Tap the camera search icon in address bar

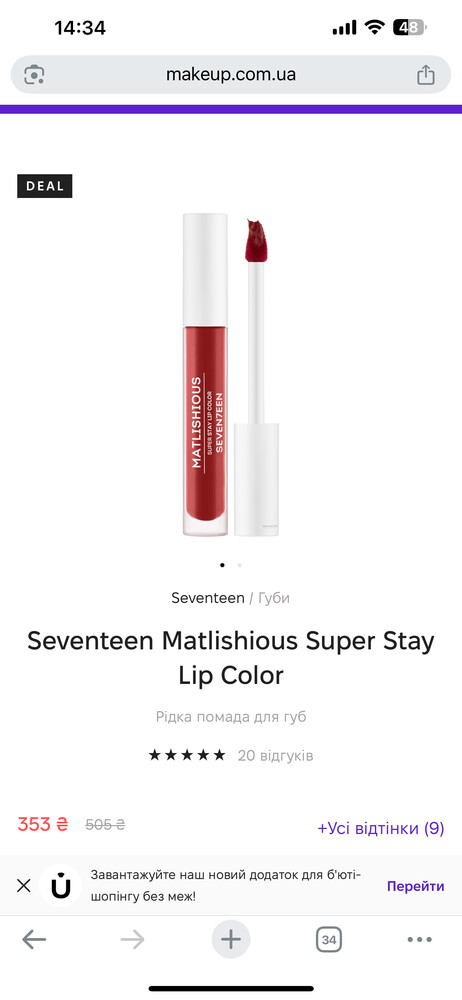coord(34,75)
